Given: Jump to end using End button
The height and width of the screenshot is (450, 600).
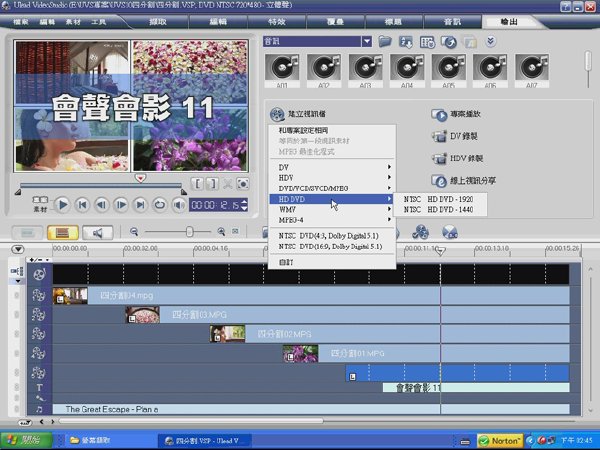Looking at the screenshot, I should [x=140, y=205].
